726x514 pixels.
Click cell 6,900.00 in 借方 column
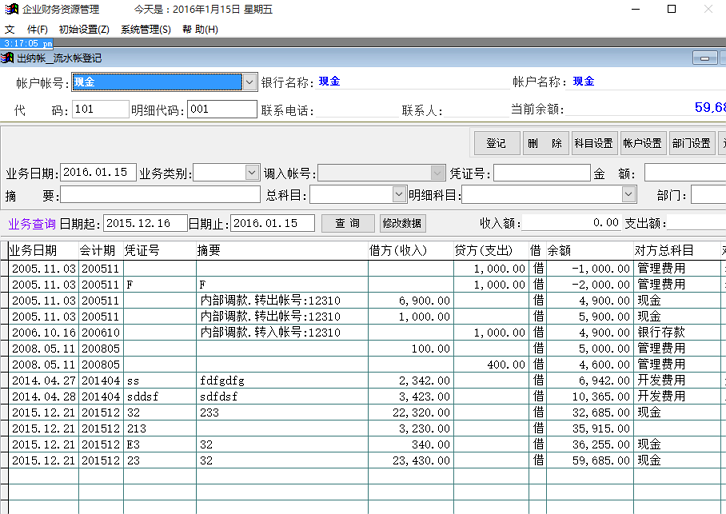[411, 301]
